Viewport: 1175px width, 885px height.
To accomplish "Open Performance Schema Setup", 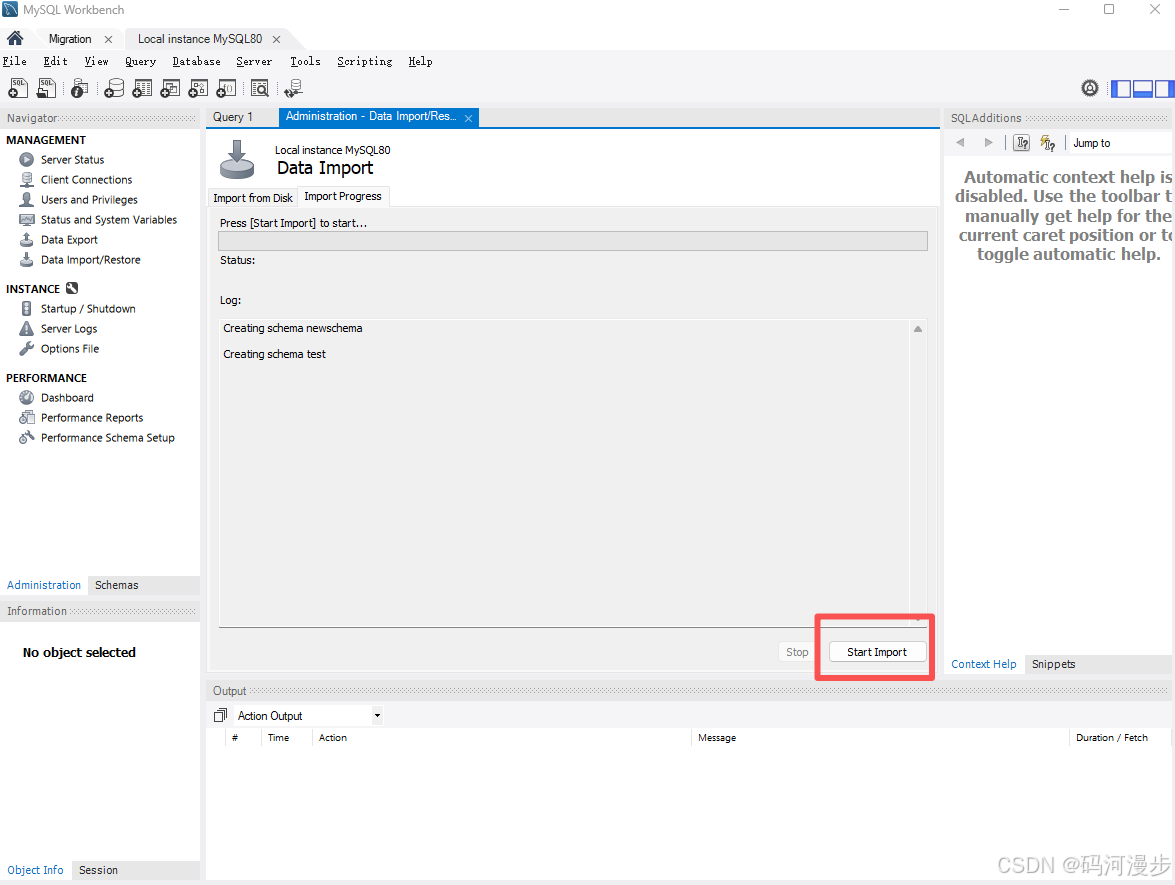I will 107,438.
